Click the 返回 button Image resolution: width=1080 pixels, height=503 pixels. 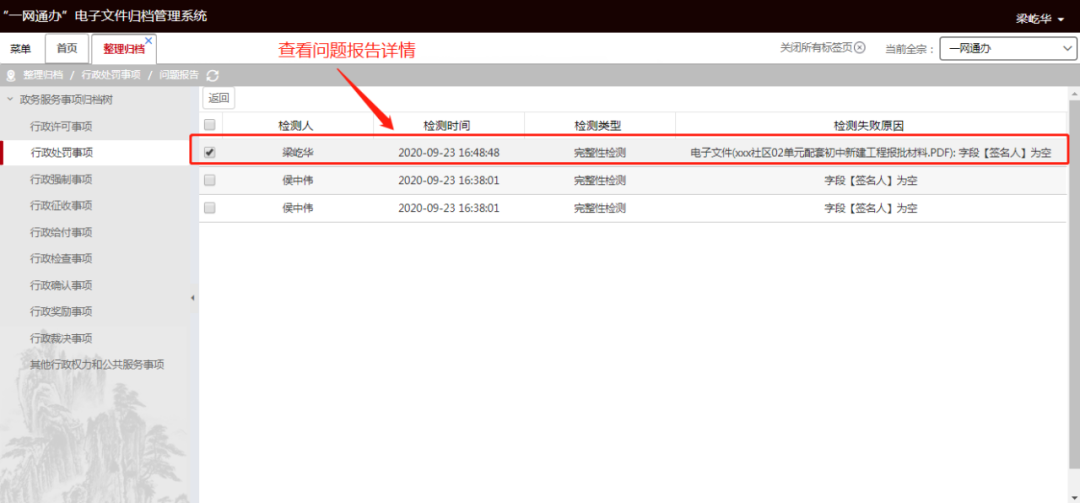point(219,99)
